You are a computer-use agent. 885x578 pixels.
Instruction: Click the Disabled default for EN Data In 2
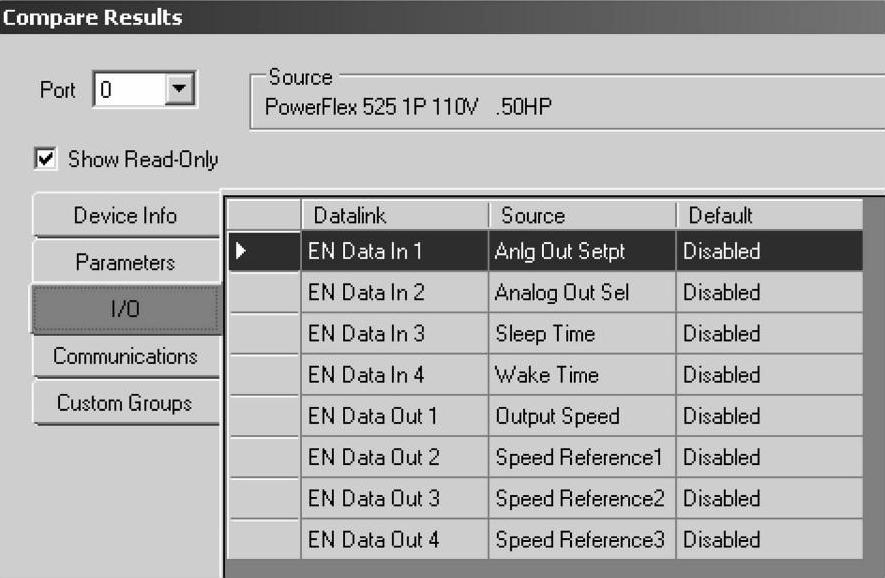(770, 292)
